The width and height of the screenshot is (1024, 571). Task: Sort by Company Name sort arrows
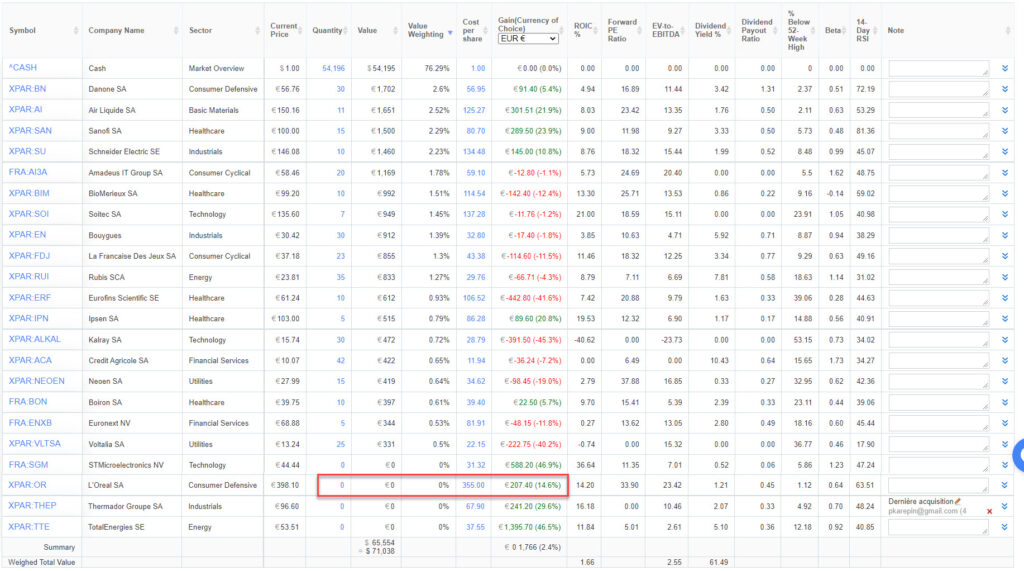tap(176, 31)
